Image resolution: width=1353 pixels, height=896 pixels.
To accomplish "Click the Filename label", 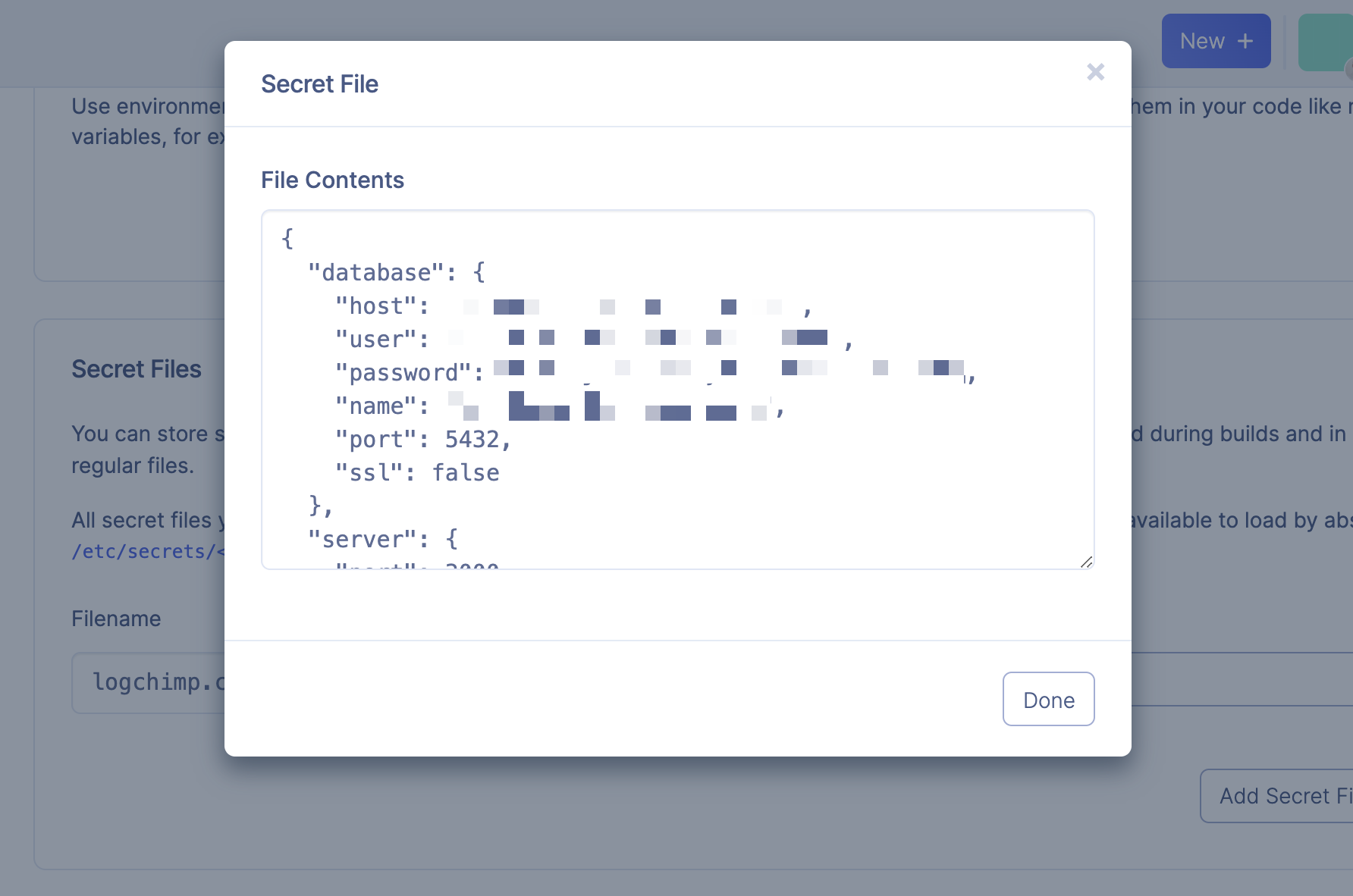I will click(115, 619).
